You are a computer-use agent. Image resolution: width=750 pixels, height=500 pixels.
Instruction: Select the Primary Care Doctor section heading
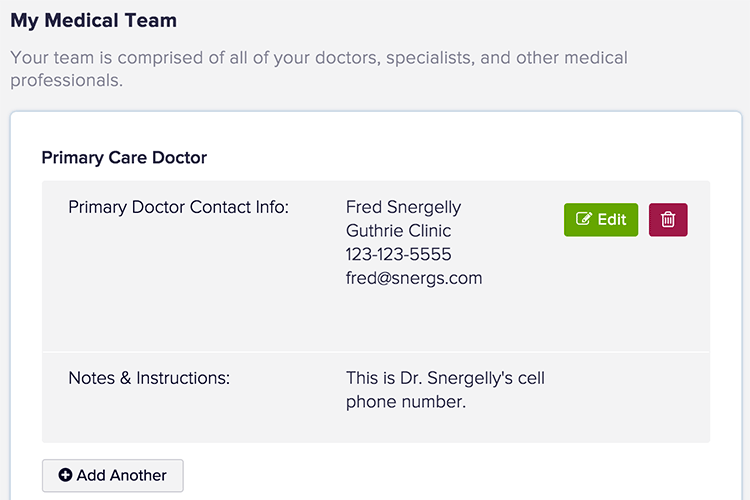coord(124,157)
